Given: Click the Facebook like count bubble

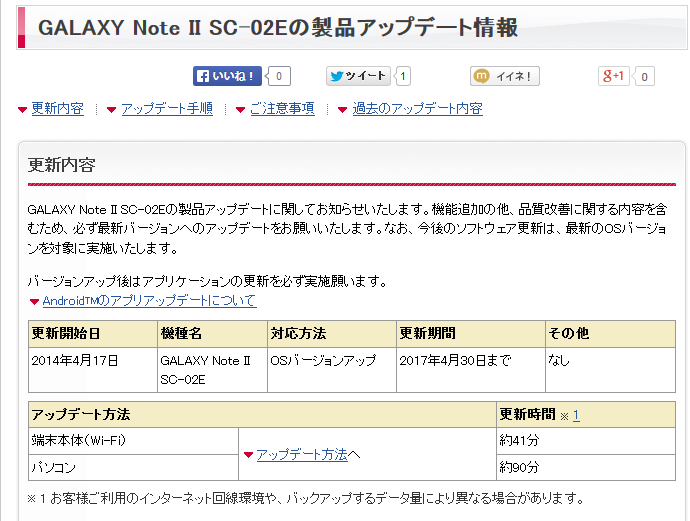Looking at the screenshot, I should click(x=279, y=76).
